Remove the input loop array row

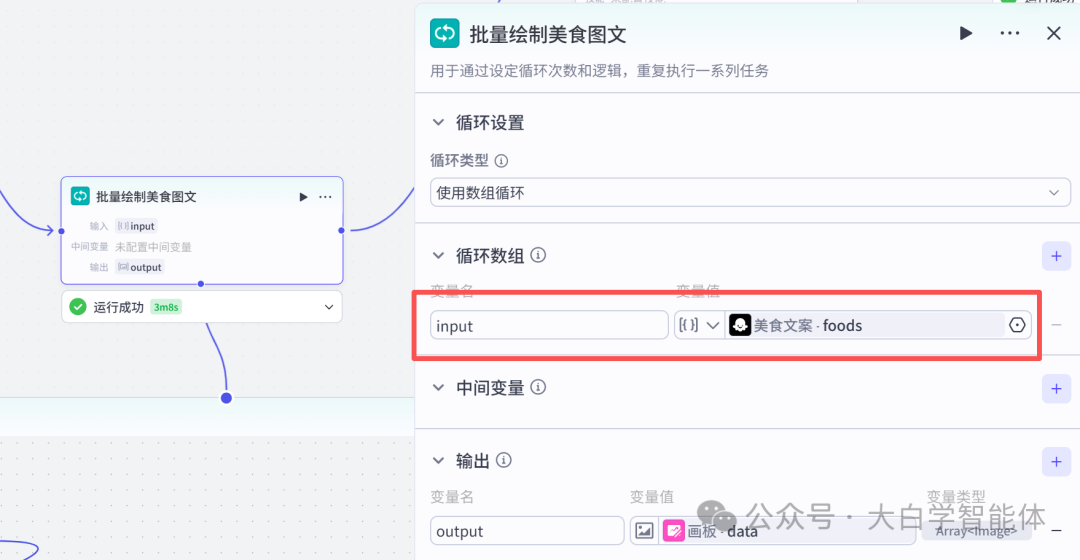pyautogui.click(x=1056, y=325)
